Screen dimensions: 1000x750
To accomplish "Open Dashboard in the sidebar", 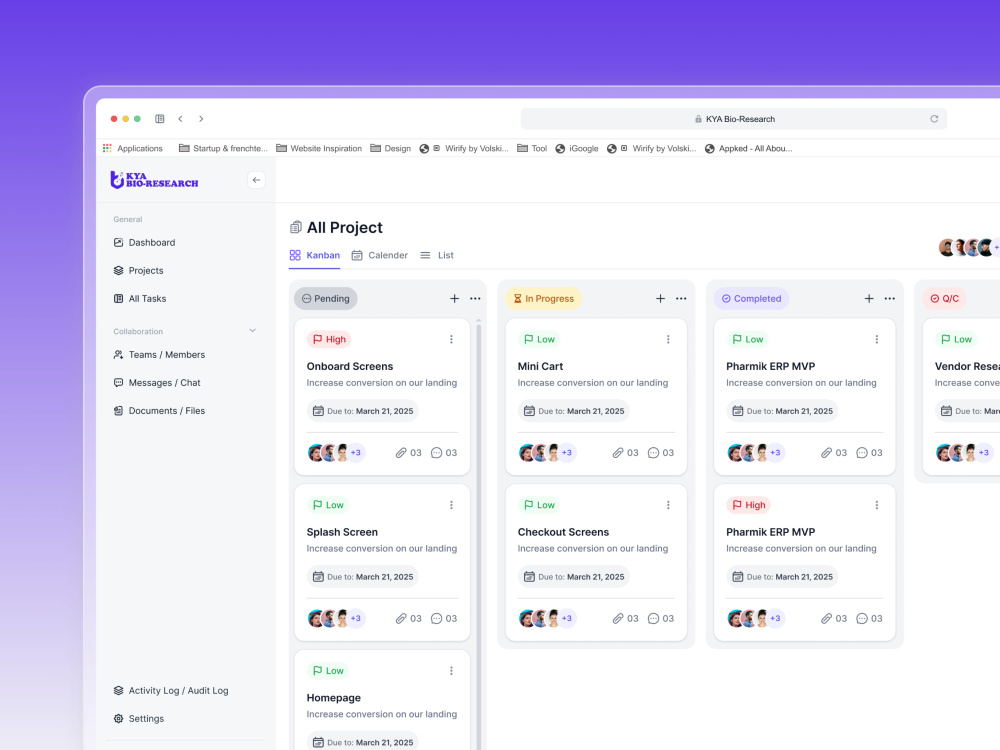I will tap(144, 242).
